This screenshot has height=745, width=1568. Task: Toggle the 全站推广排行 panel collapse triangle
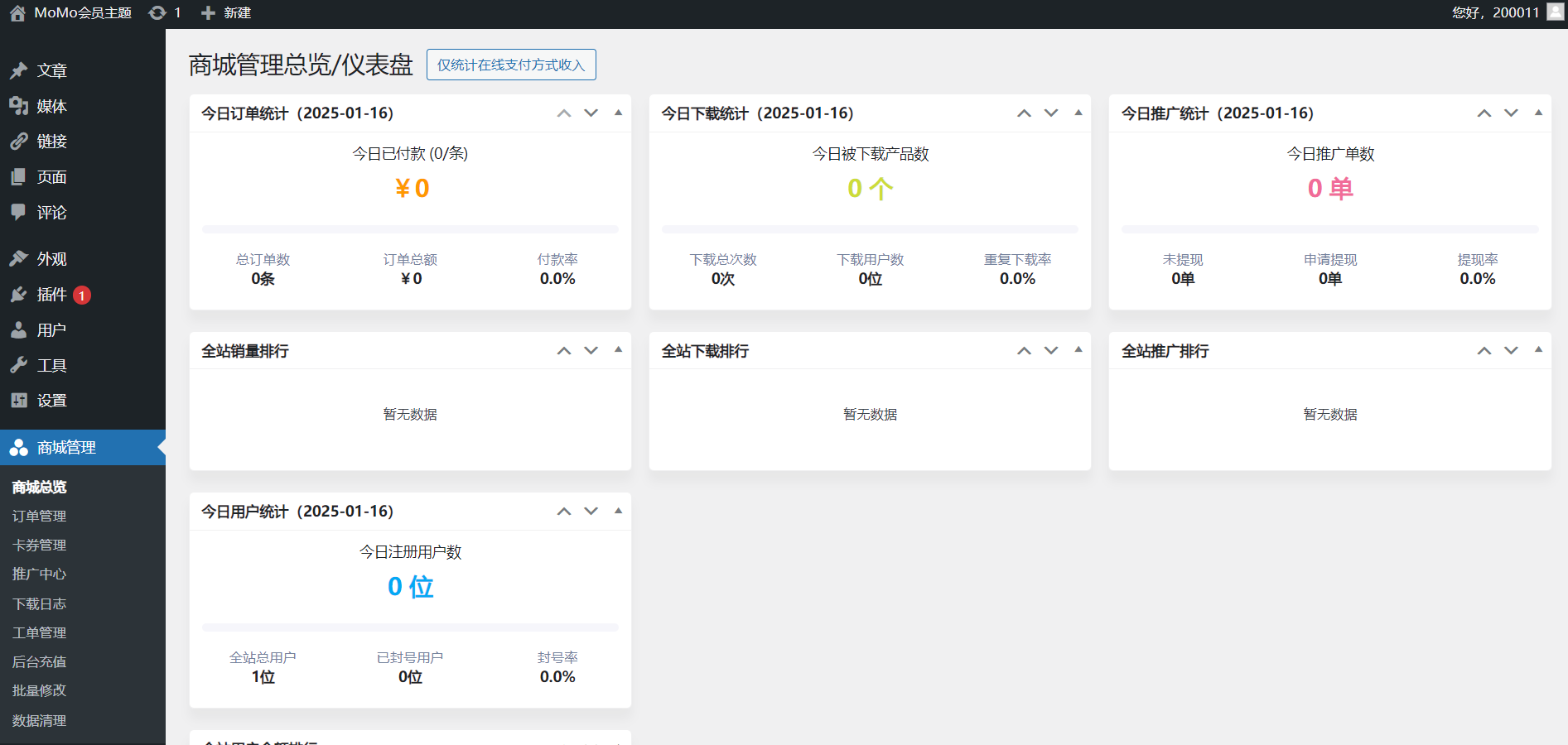tap(1538, 350)
